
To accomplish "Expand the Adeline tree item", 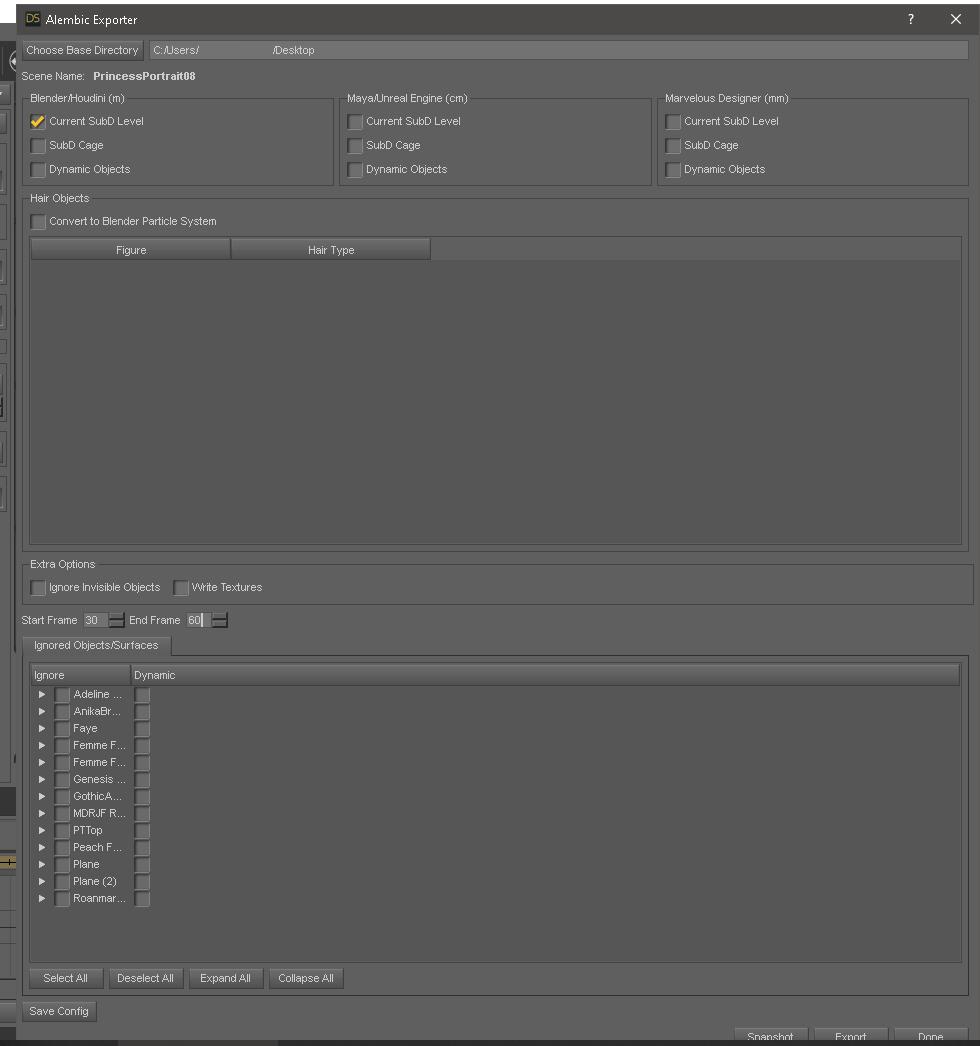I will click(42, 694).
